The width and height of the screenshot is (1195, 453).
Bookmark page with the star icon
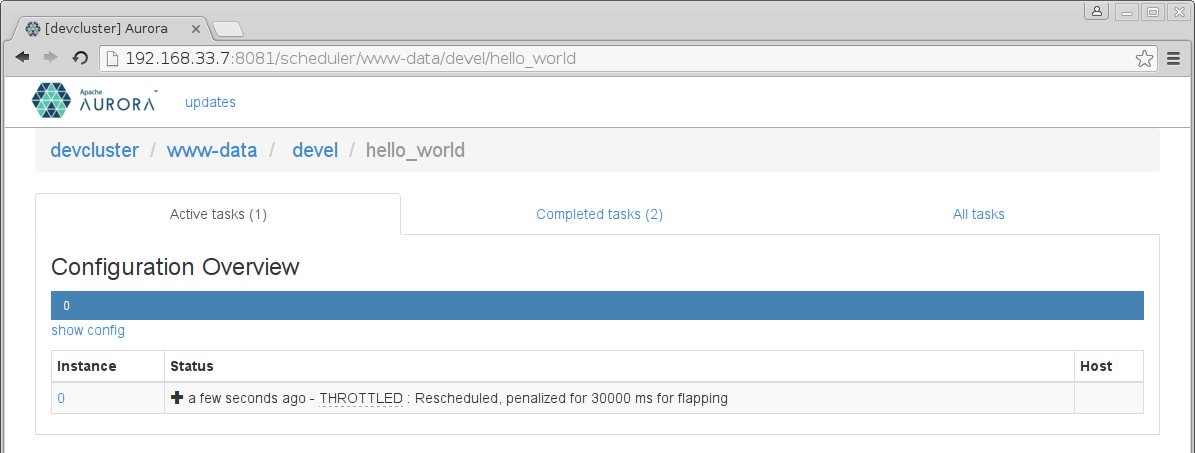[x=1144, y=59]
